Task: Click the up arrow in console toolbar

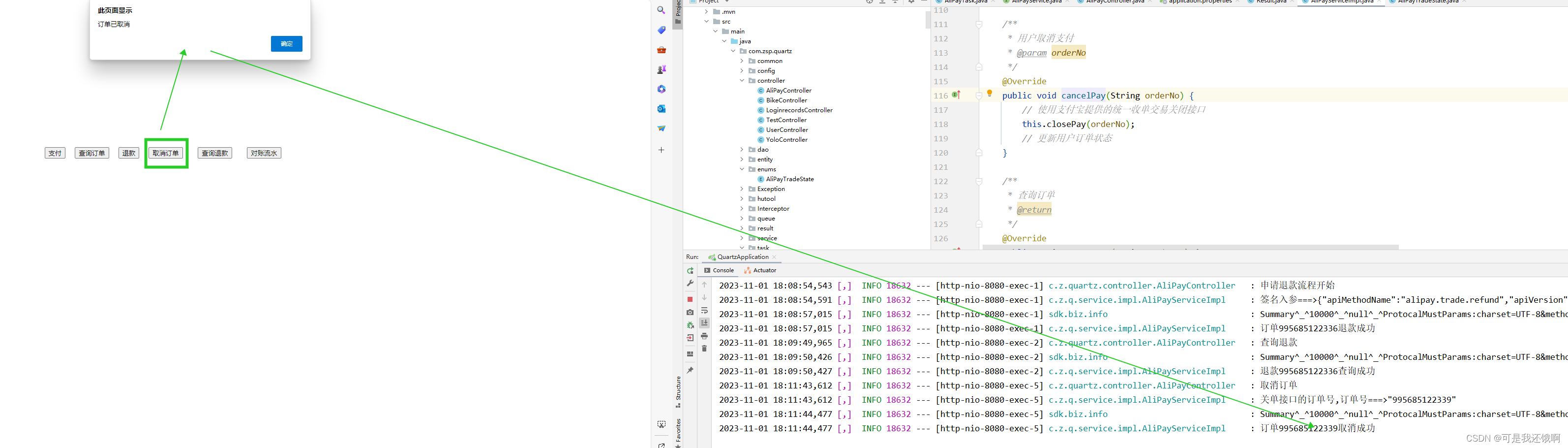Action: [x=704, y=285]
